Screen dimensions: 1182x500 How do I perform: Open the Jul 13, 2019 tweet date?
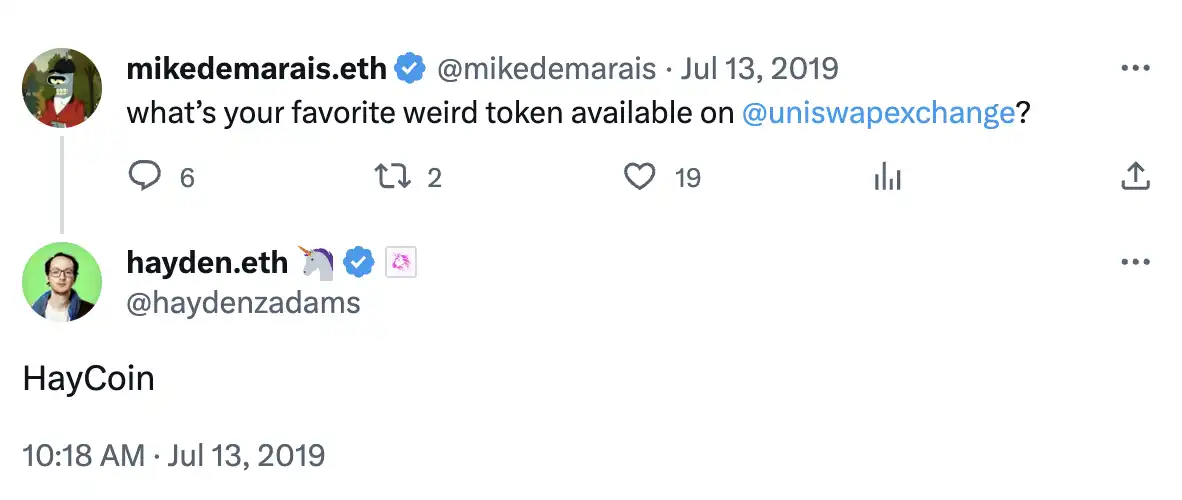coord(759,69)
